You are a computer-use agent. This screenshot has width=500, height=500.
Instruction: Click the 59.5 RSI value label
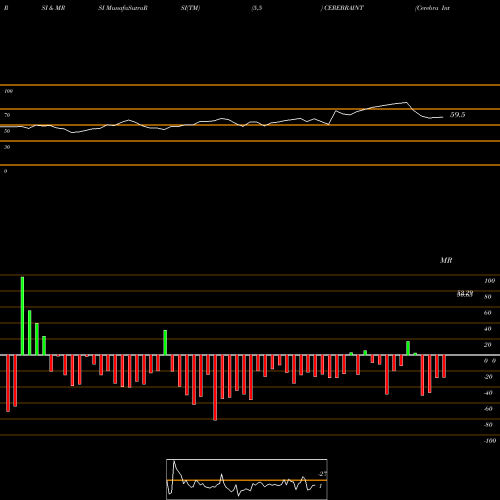click(457, 115)
